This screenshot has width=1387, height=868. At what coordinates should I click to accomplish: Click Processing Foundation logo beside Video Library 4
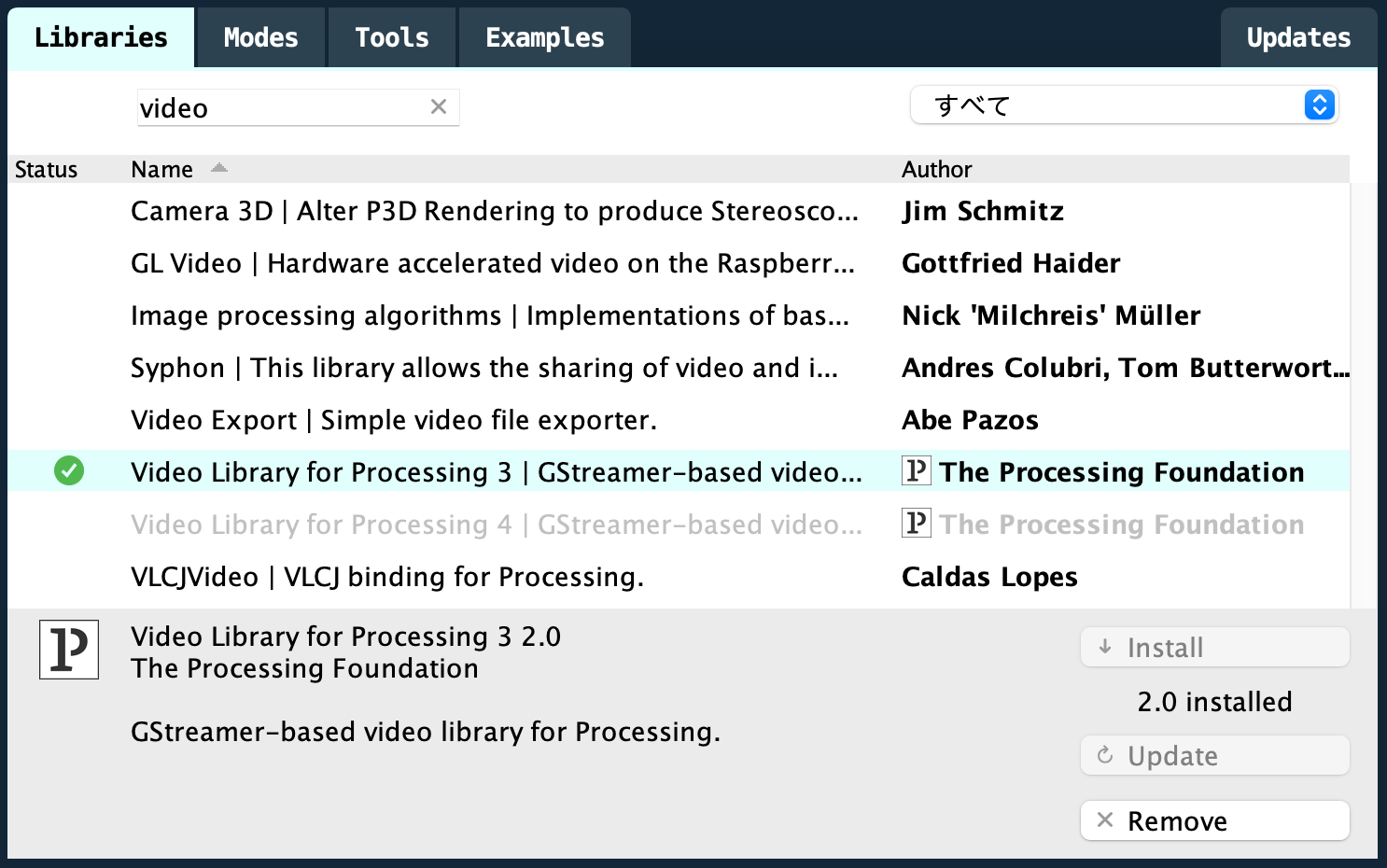click(x=916, y=524)
